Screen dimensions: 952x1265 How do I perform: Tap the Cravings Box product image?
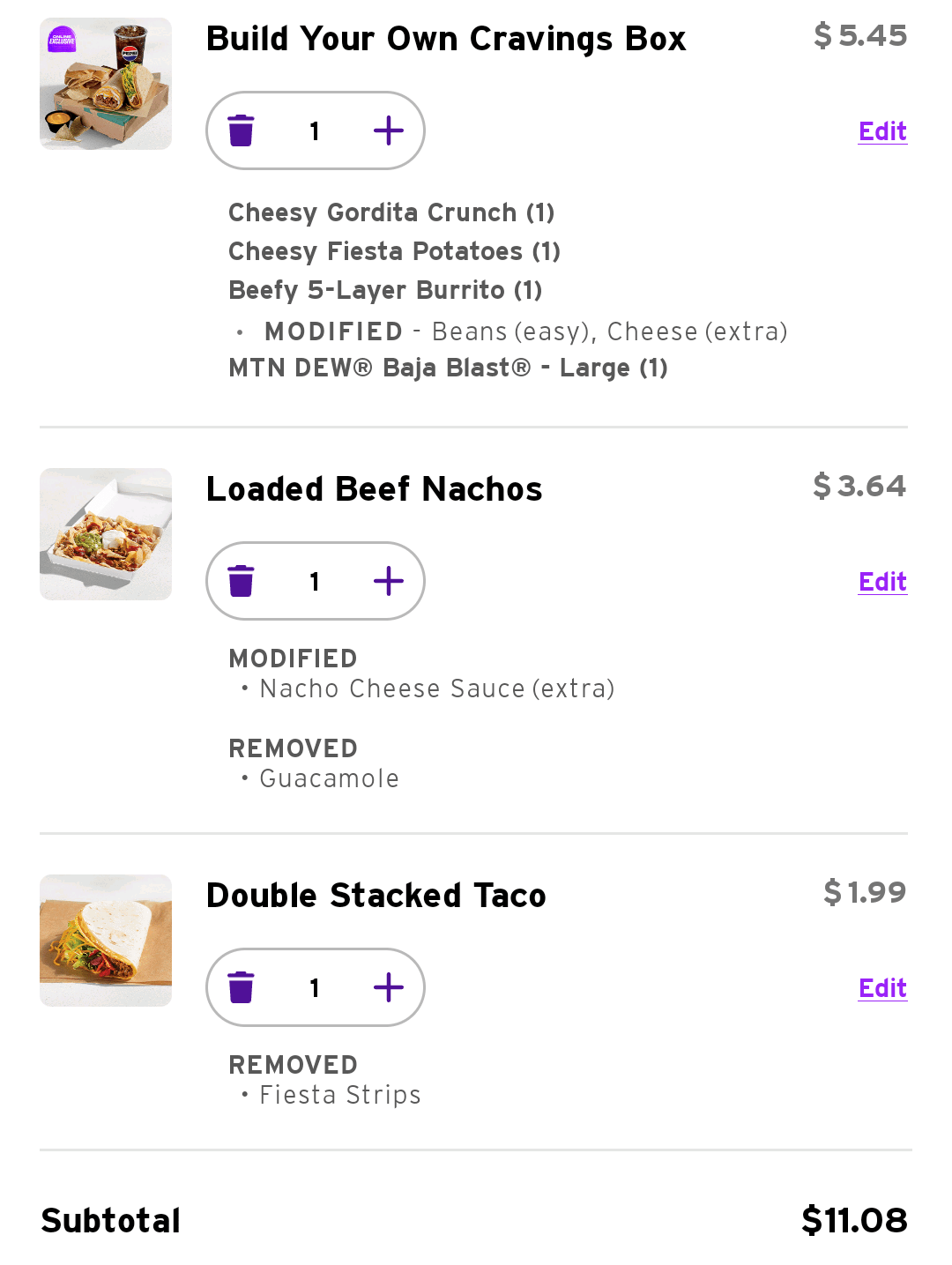(106, 84)
